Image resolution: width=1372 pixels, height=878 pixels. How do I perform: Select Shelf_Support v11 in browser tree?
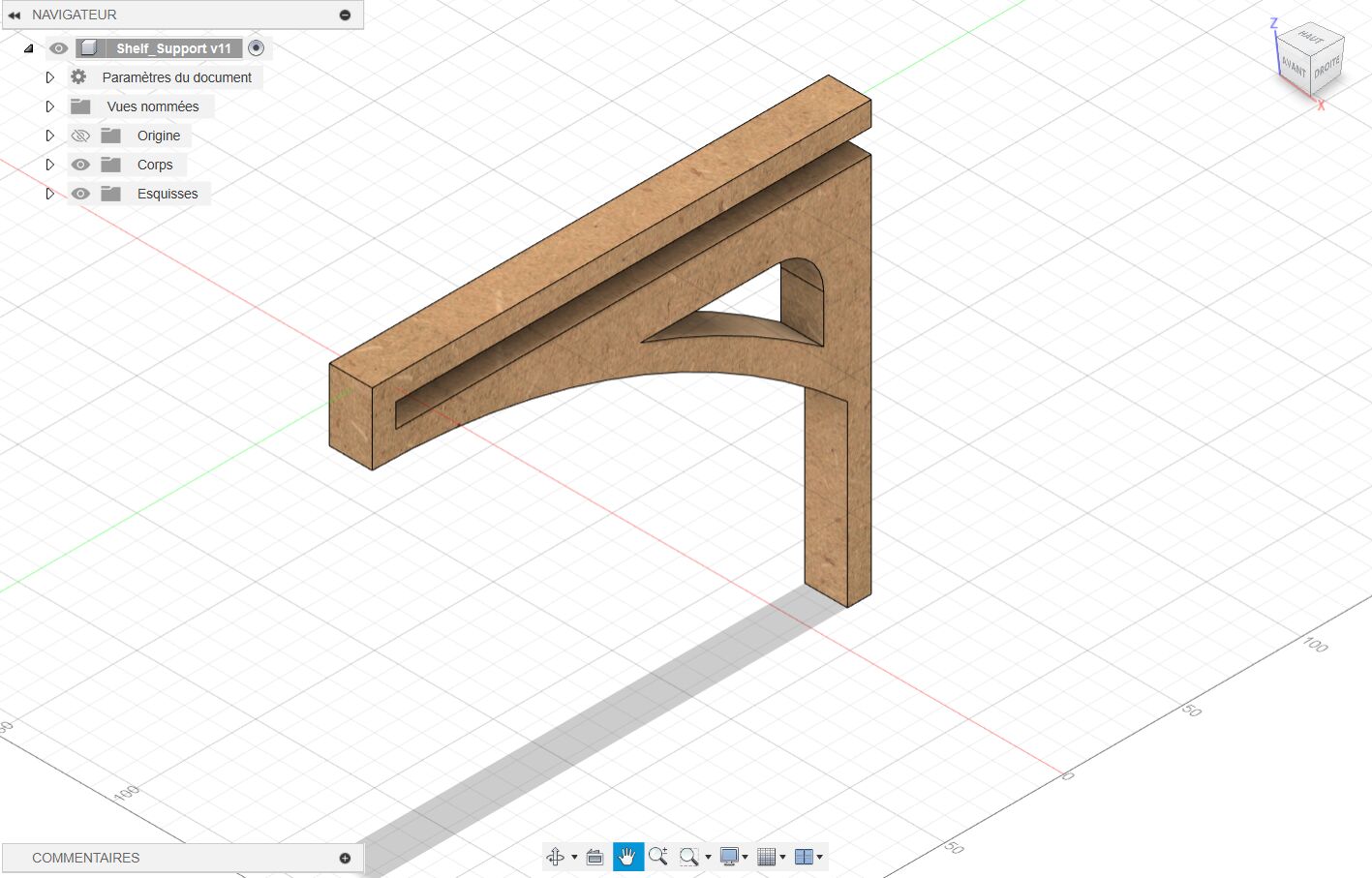coord(174,48)
